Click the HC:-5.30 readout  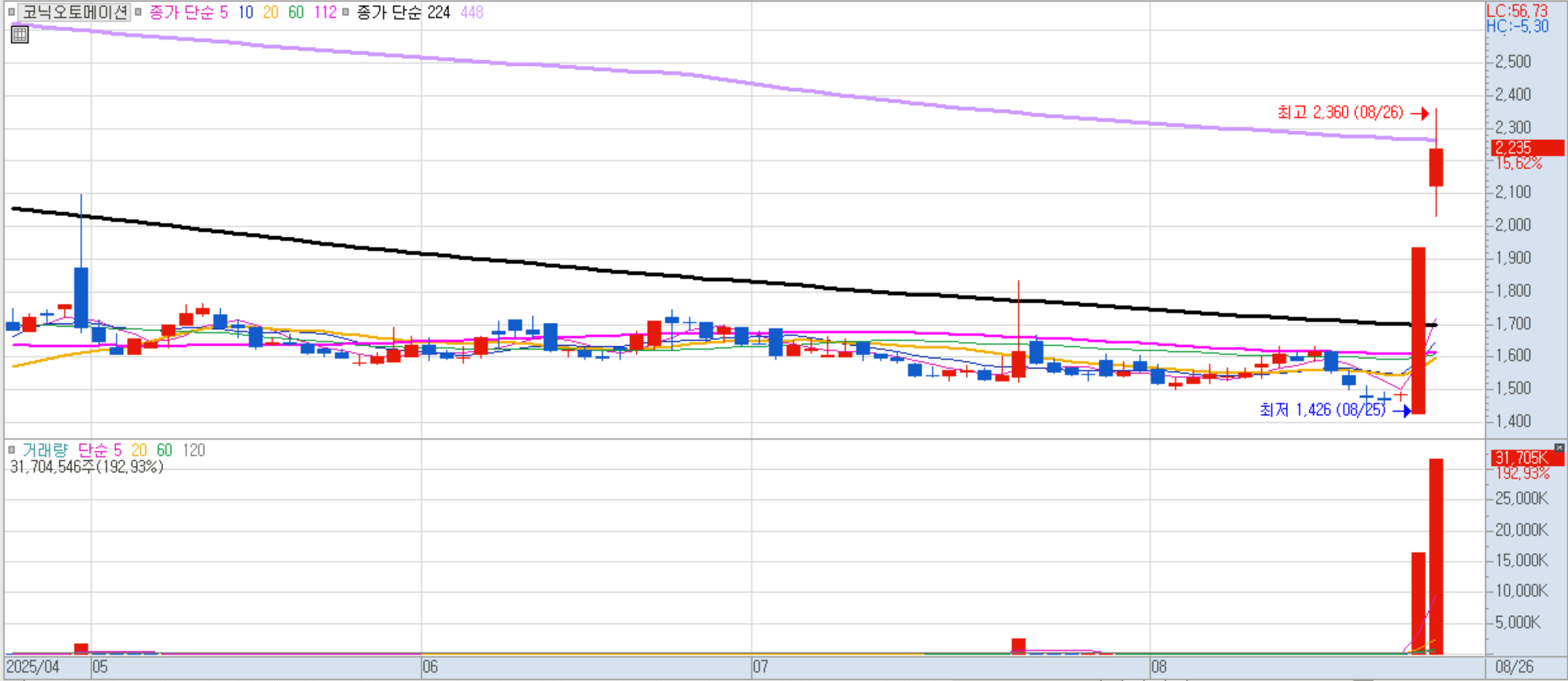(x=1517, y=26)
